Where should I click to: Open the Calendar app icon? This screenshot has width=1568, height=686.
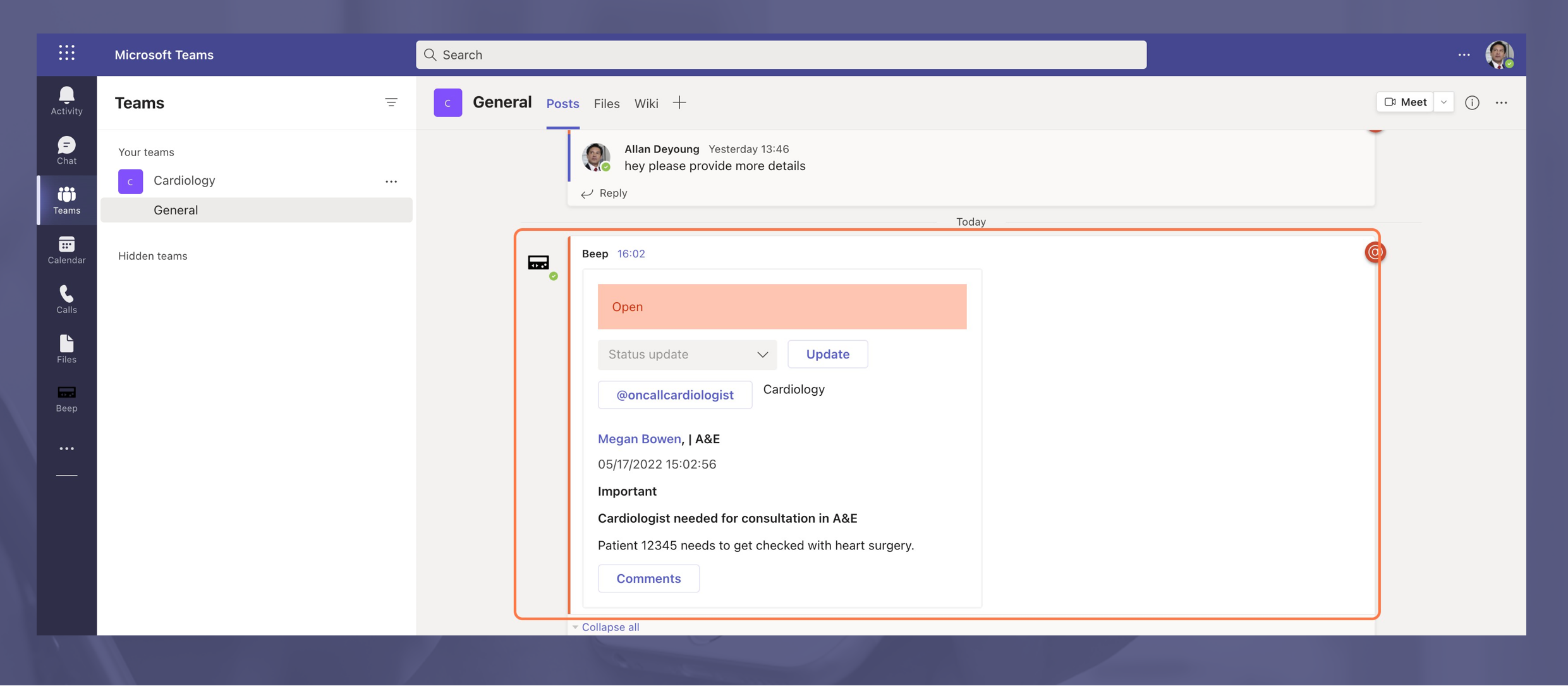pos(66,250)
